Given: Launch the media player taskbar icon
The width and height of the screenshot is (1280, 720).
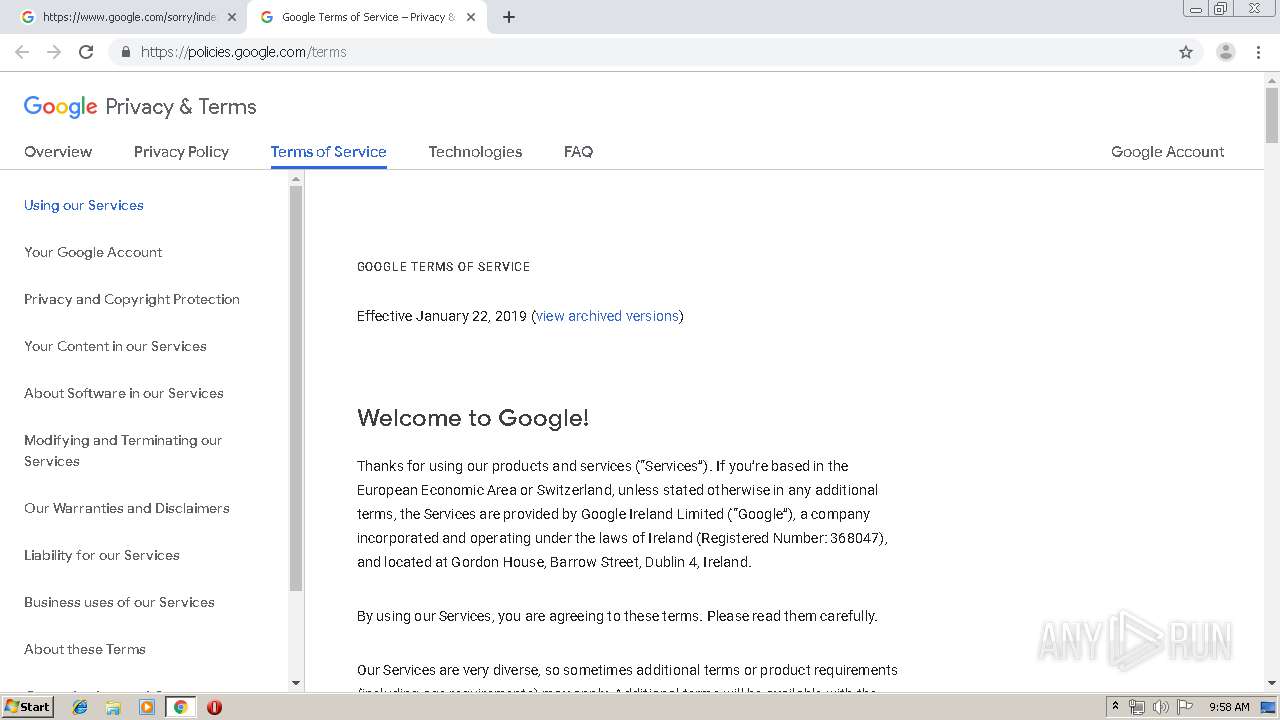Looking at the screenshot, I should click(147, 707).
